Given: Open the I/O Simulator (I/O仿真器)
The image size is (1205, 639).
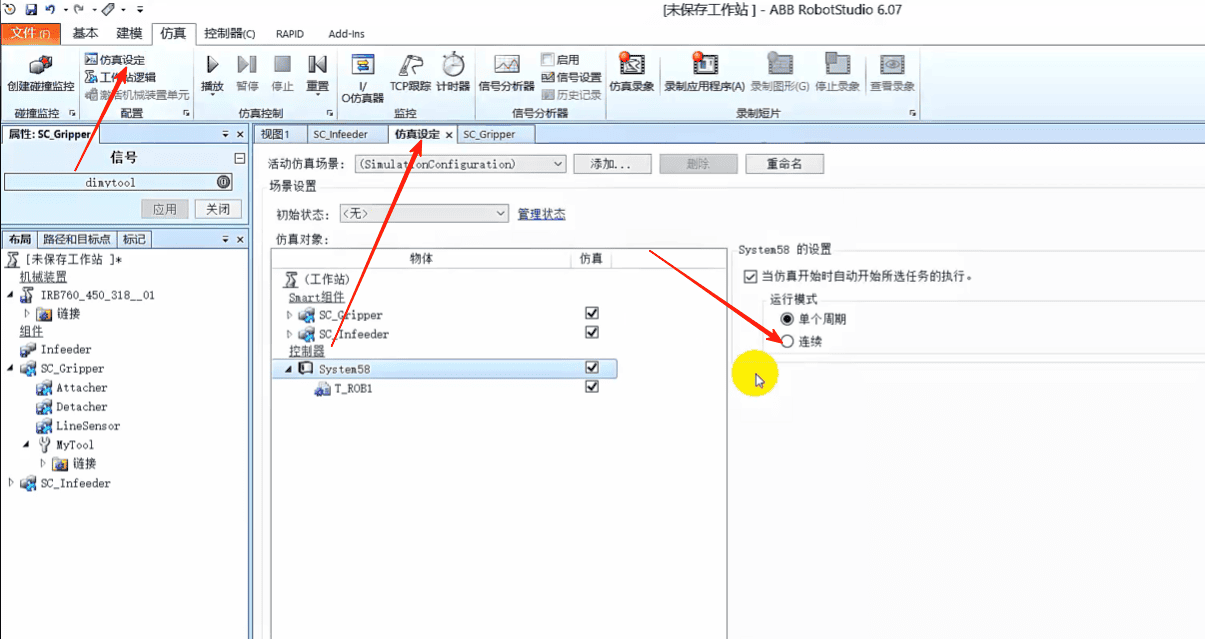Looking at the screenshot, I should [x=363, y=78].
